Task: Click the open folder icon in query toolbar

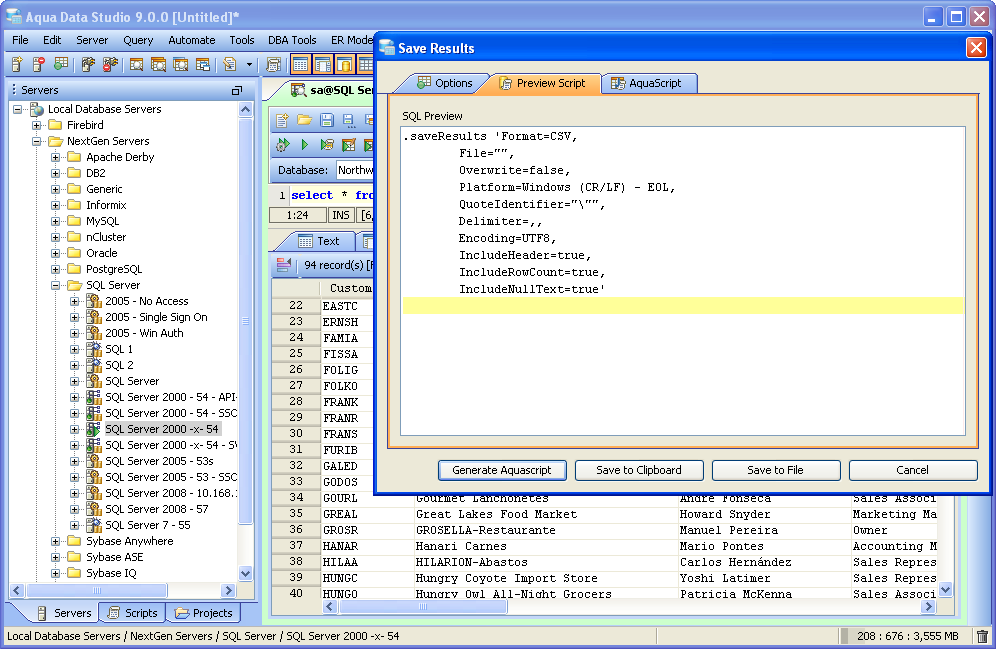Action: (x=304, y=120)
